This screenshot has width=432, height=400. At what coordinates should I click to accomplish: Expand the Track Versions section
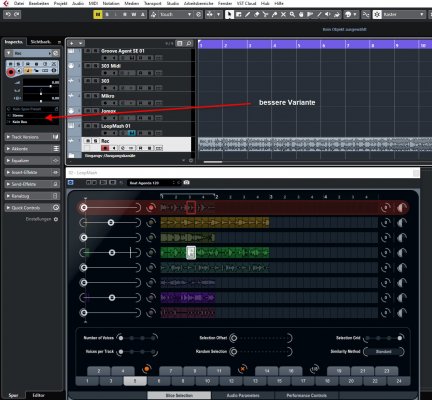(33, 137)
